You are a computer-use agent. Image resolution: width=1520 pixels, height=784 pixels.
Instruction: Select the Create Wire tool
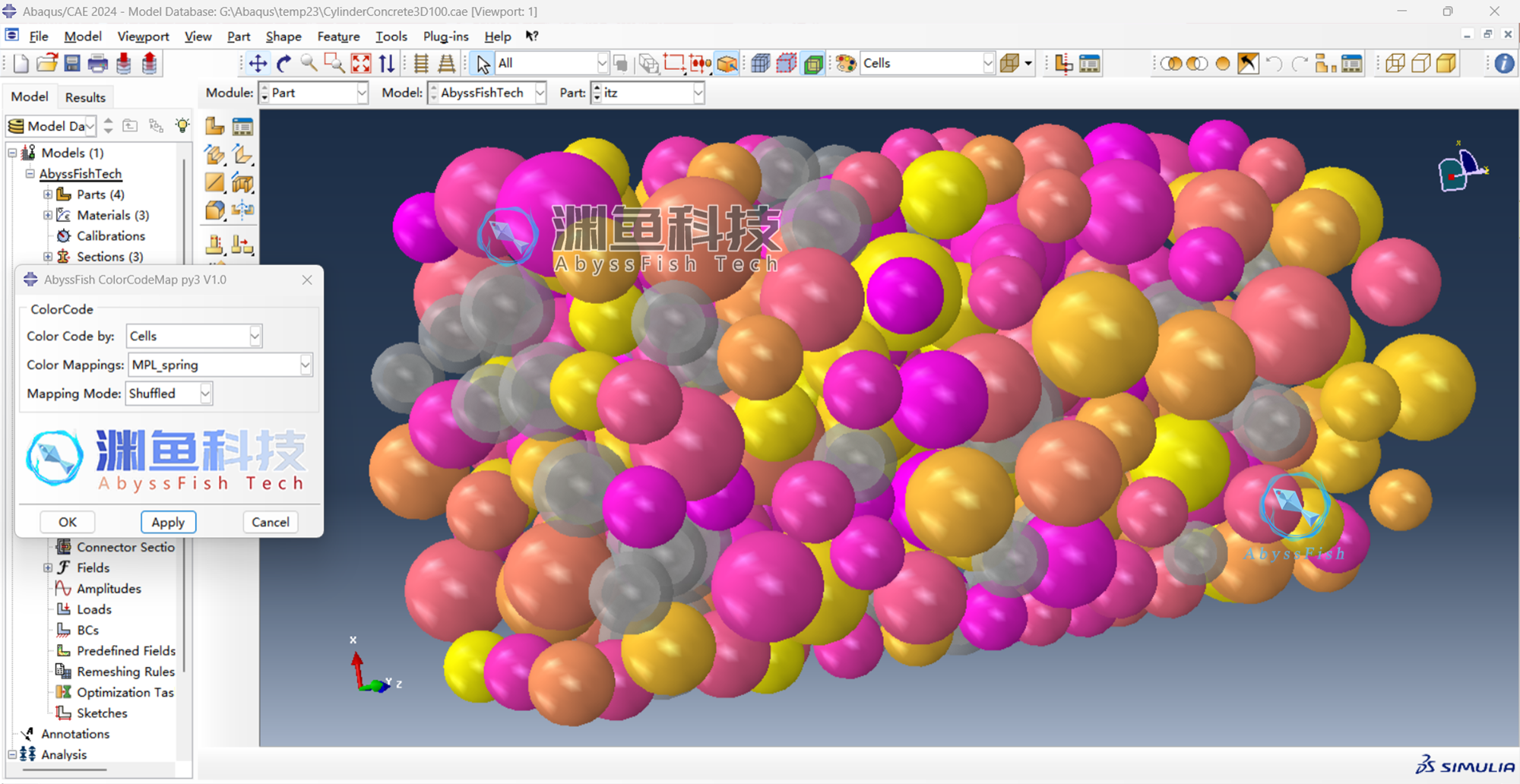(x=215, y=182)
